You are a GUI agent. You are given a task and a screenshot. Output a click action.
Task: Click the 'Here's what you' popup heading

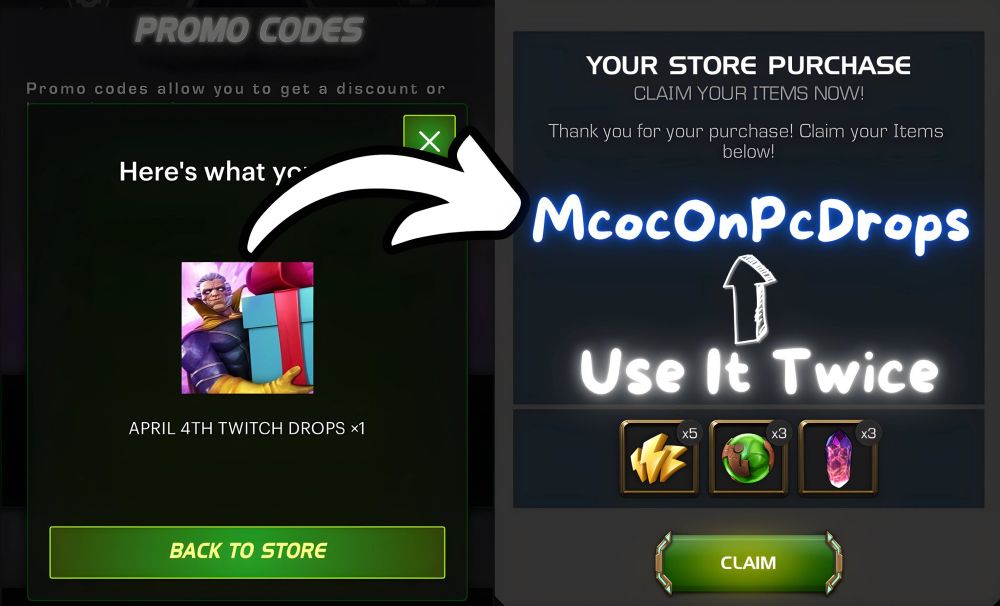214,172
